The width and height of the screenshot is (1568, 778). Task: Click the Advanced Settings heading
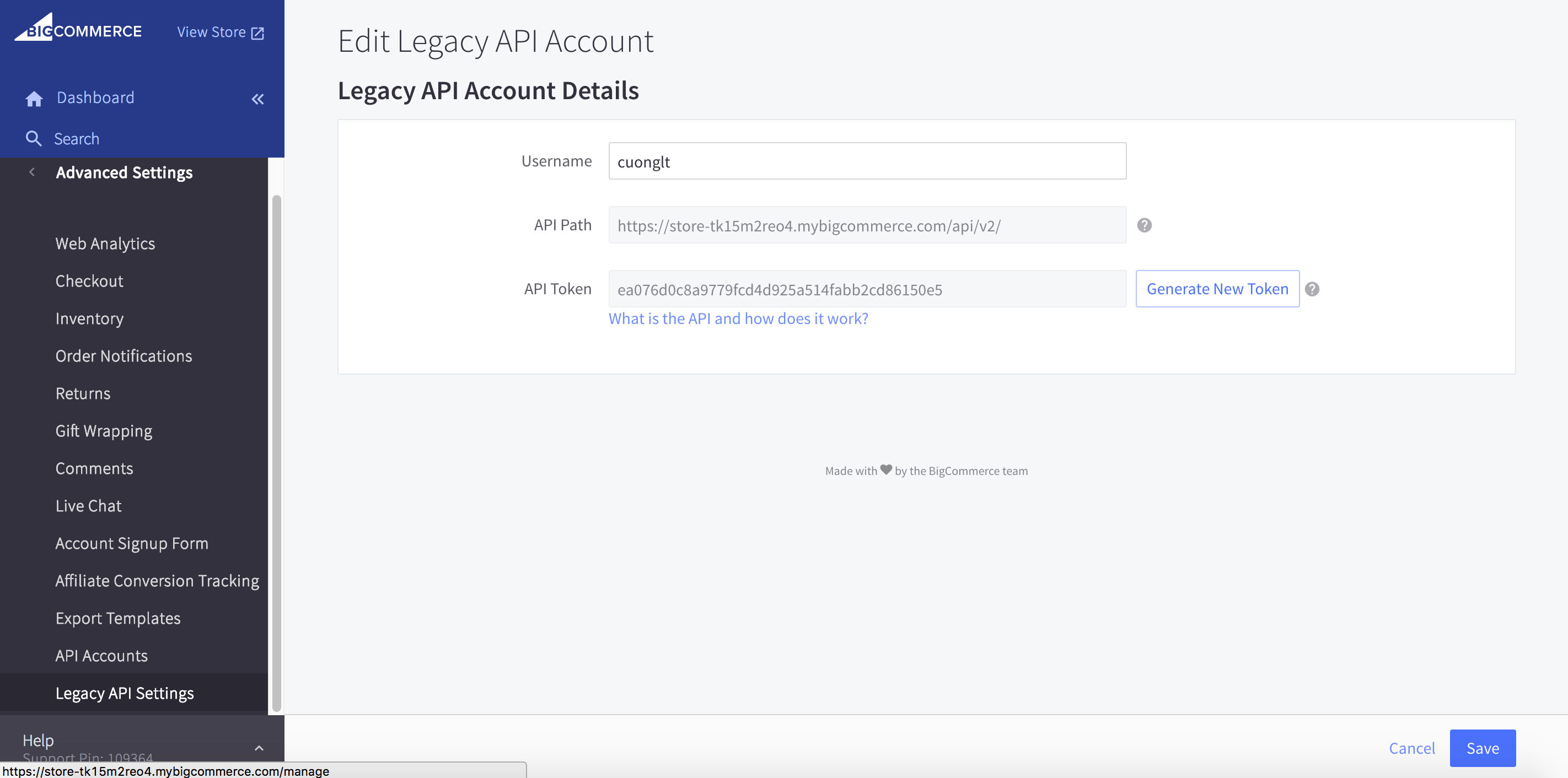pyautogui.click(x=124, y=173)
